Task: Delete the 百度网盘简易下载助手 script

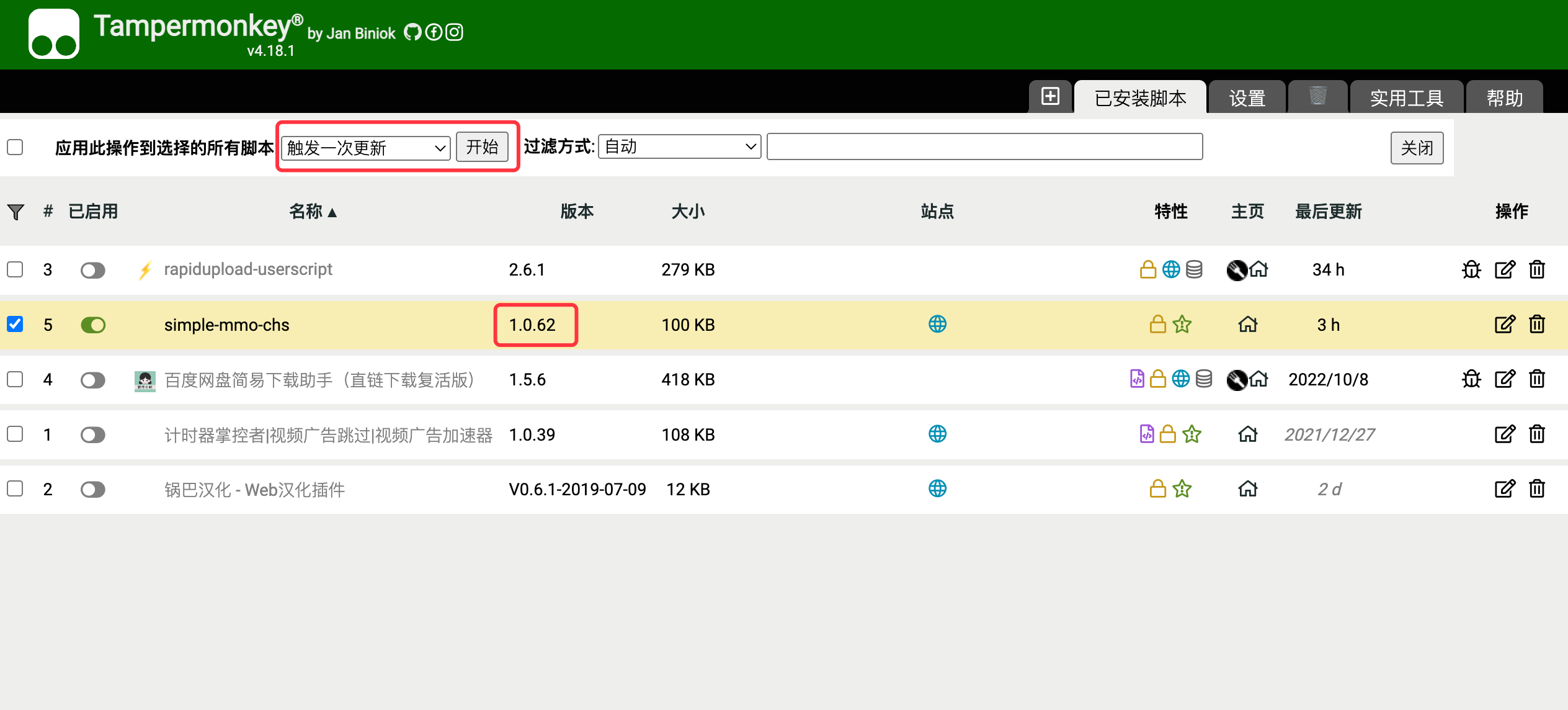Action: 1537,379
